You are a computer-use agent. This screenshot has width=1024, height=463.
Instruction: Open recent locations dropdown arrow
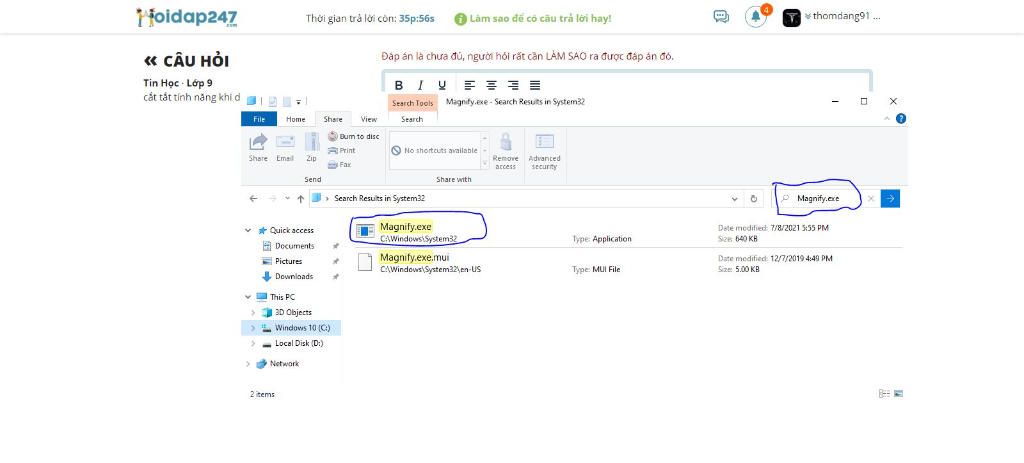coord(287,199)
